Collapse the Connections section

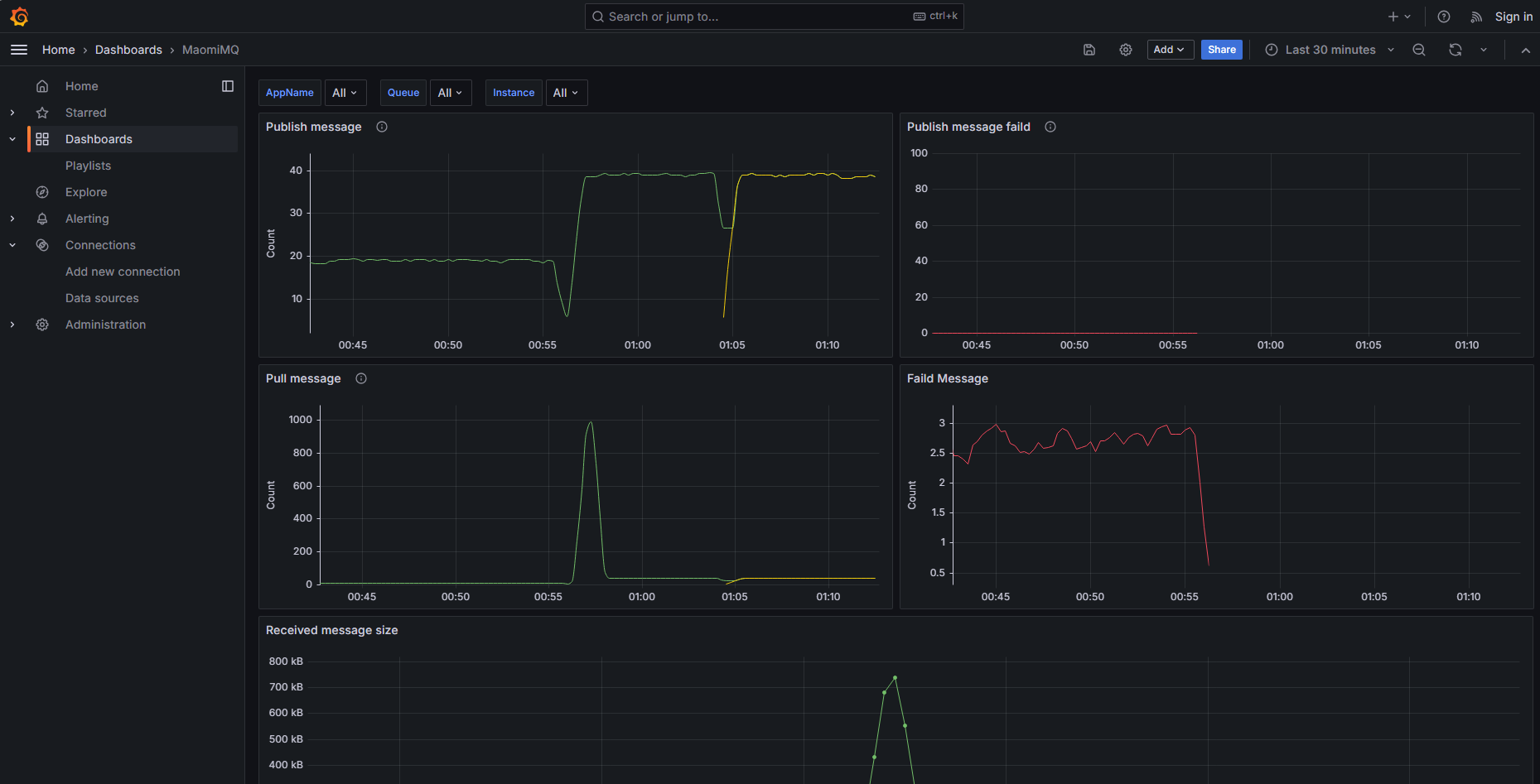click(x=12, y=245)
